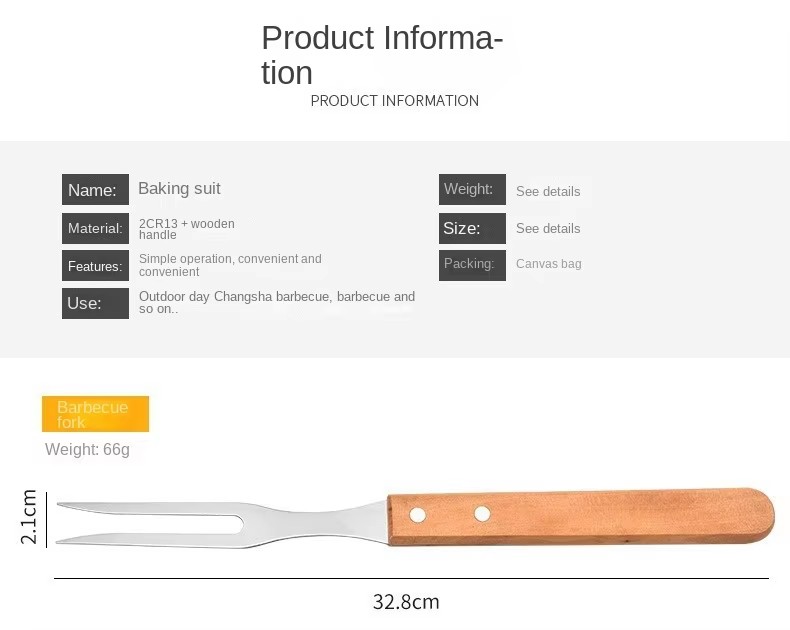The image size is (790, 630).
Task: Select the Name: label box
Action: pos(95,190)
